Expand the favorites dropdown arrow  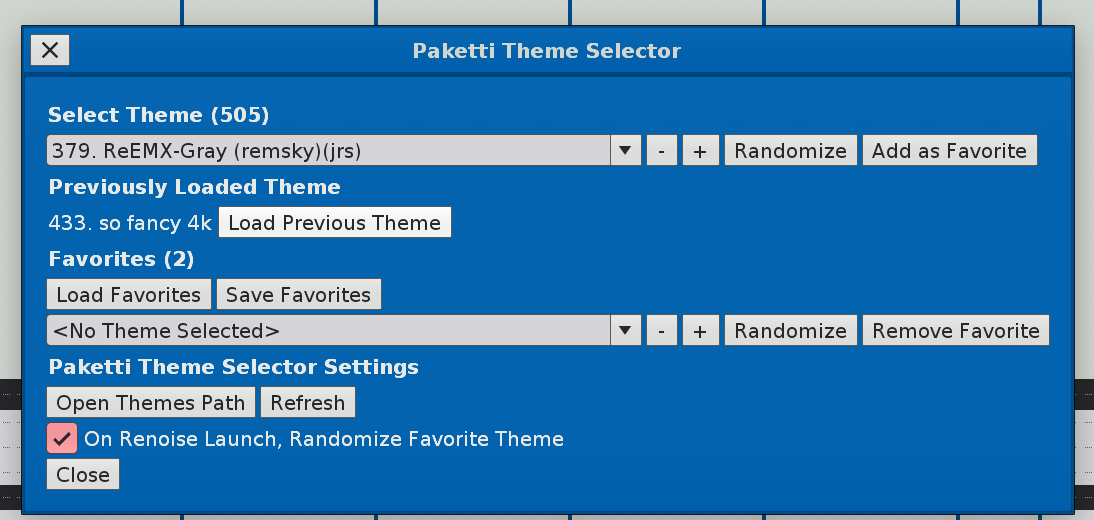pos(625,331)
